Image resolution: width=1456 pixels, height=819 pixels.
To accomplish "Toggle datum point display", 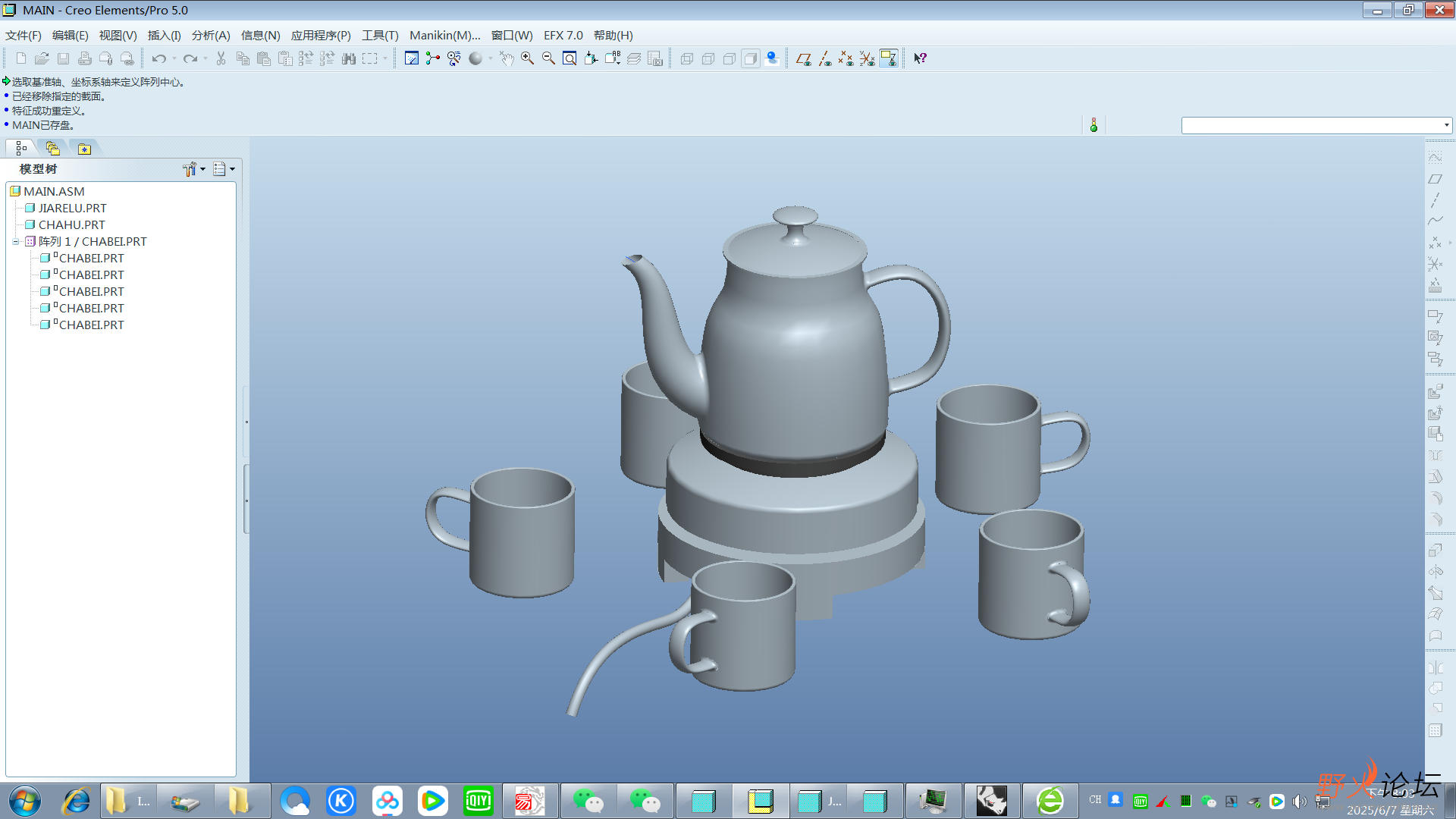I will 846,58.
